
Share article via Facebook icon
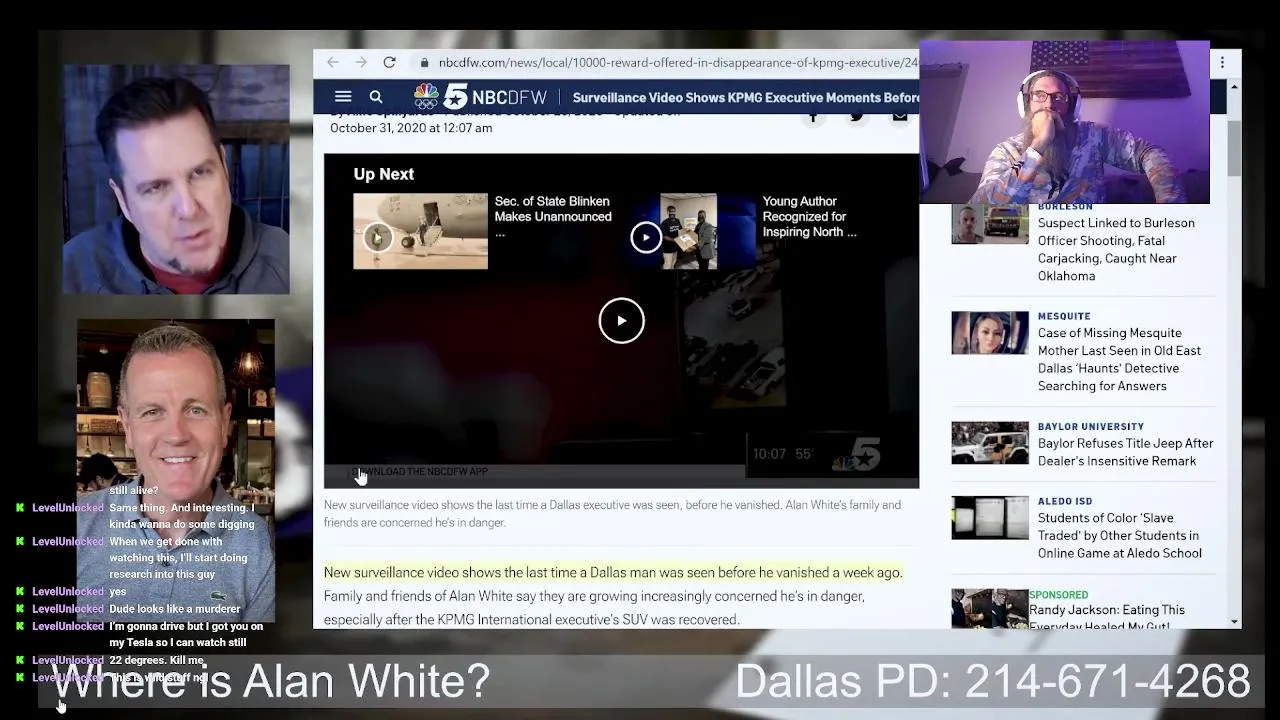pos(813,116)
